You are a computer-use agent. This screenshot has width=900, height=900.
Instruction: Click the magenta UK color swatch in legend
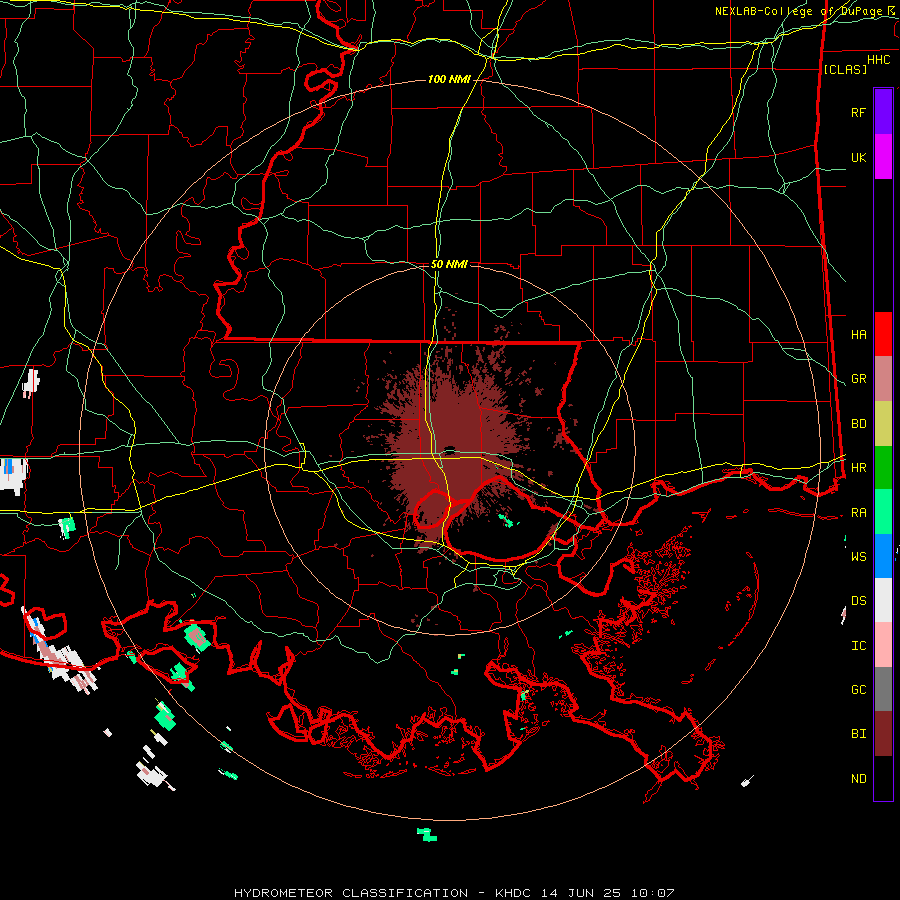[883, 157]
